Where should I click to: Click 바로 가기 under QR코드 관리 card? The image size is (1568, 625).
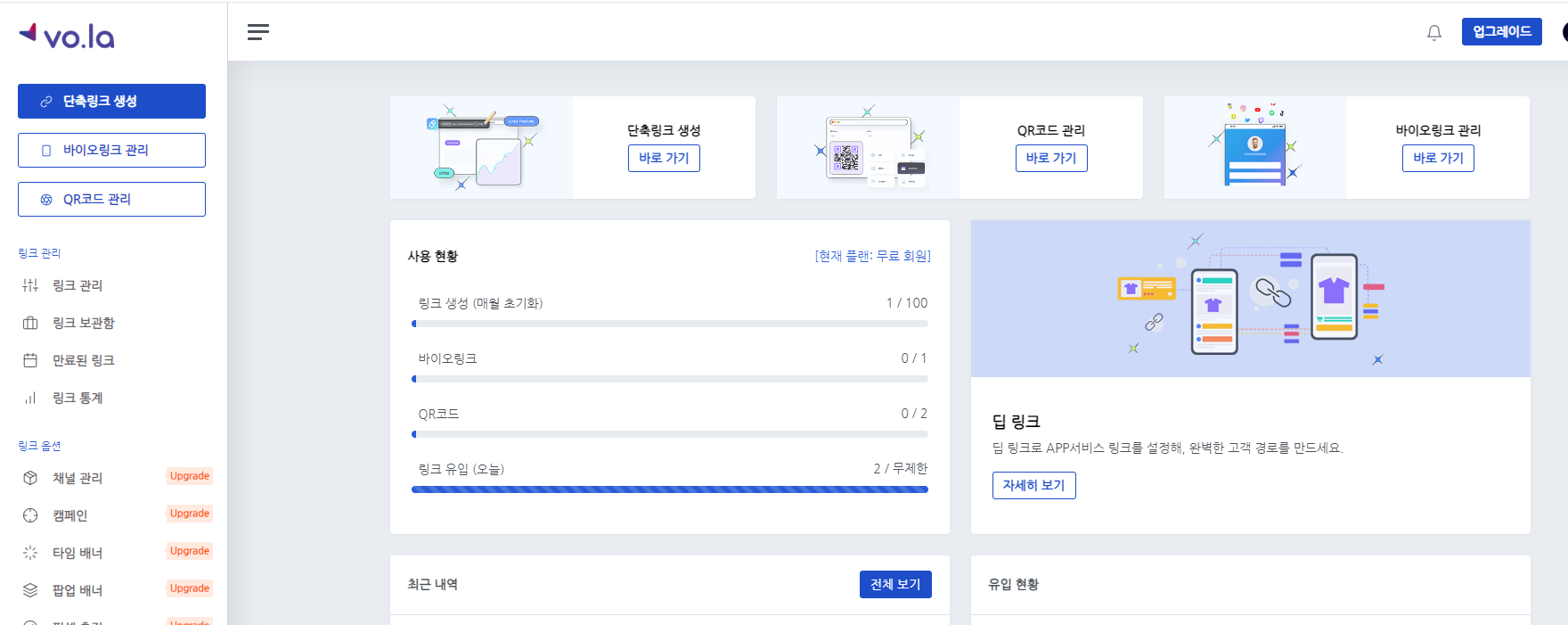[1051, 158]
